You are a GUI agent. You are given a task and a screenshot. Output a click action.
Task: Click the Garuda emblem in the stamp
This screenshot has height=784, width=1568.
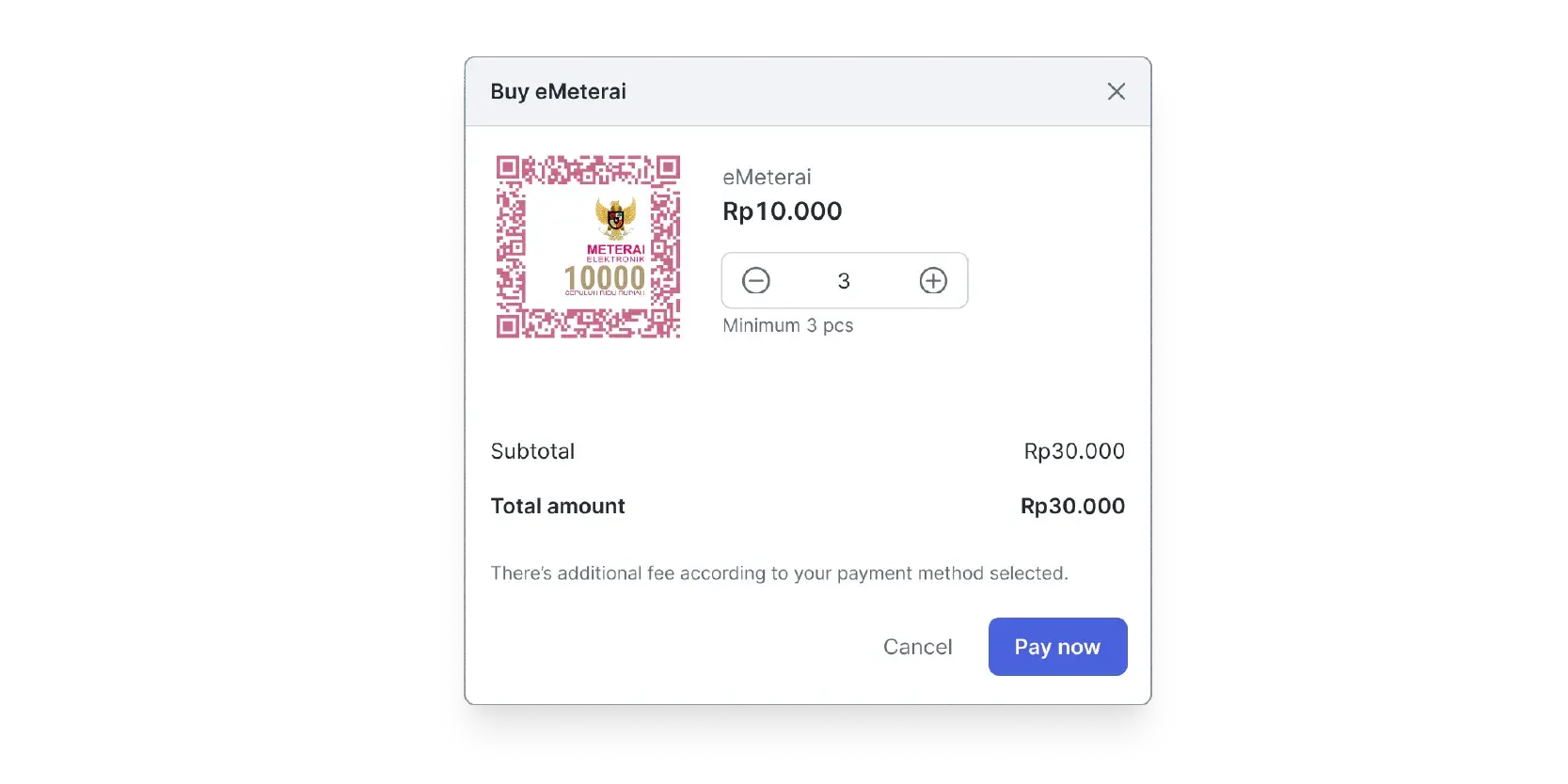[x=615, y=218]
